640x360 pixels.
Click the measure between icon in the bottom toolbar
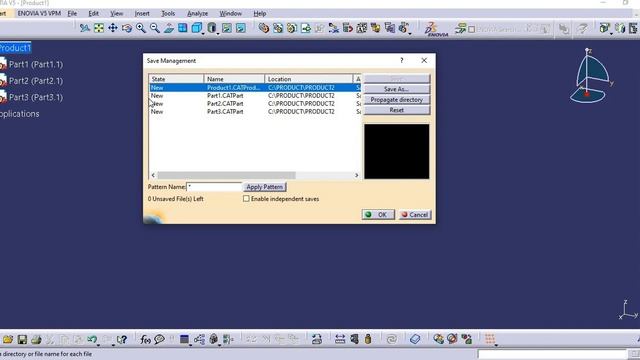tap(340, 339)
